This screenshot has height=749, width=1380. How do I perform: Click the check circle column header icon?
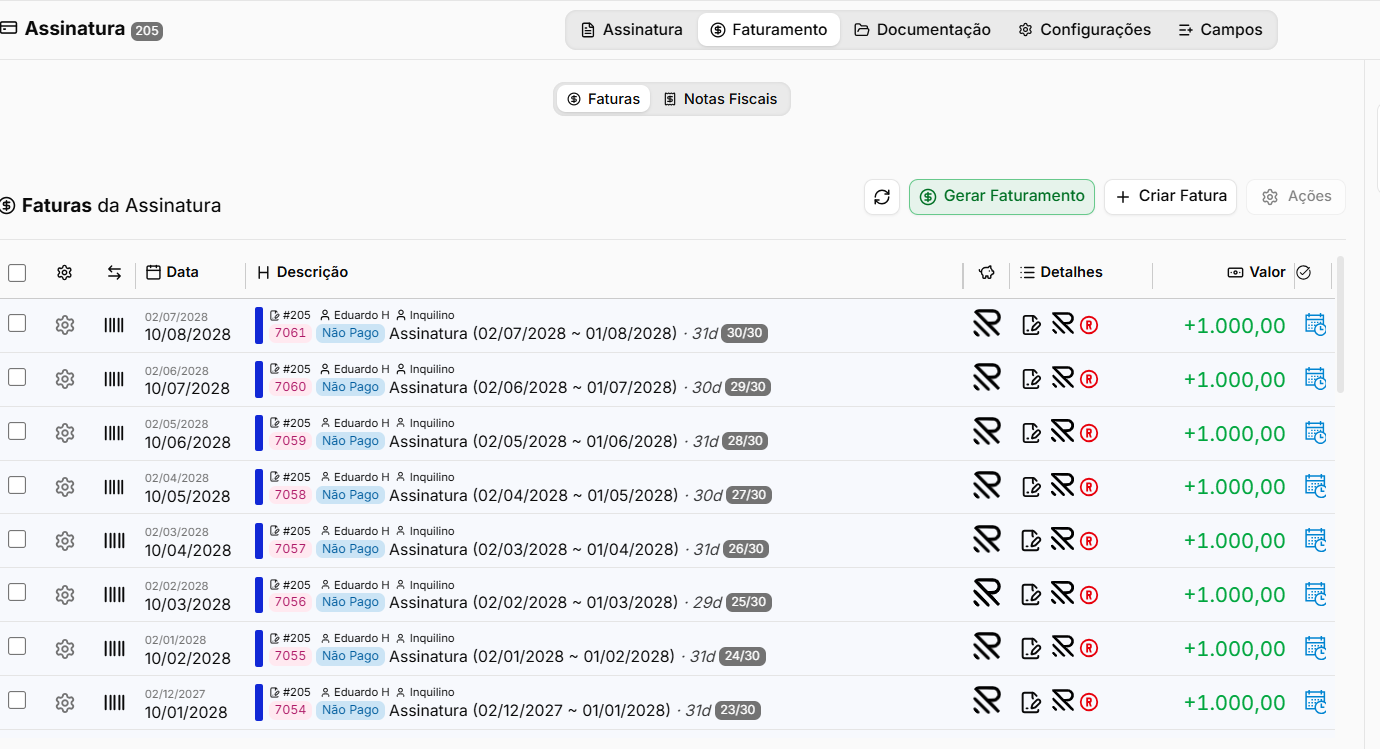[x=1303, y=272]
